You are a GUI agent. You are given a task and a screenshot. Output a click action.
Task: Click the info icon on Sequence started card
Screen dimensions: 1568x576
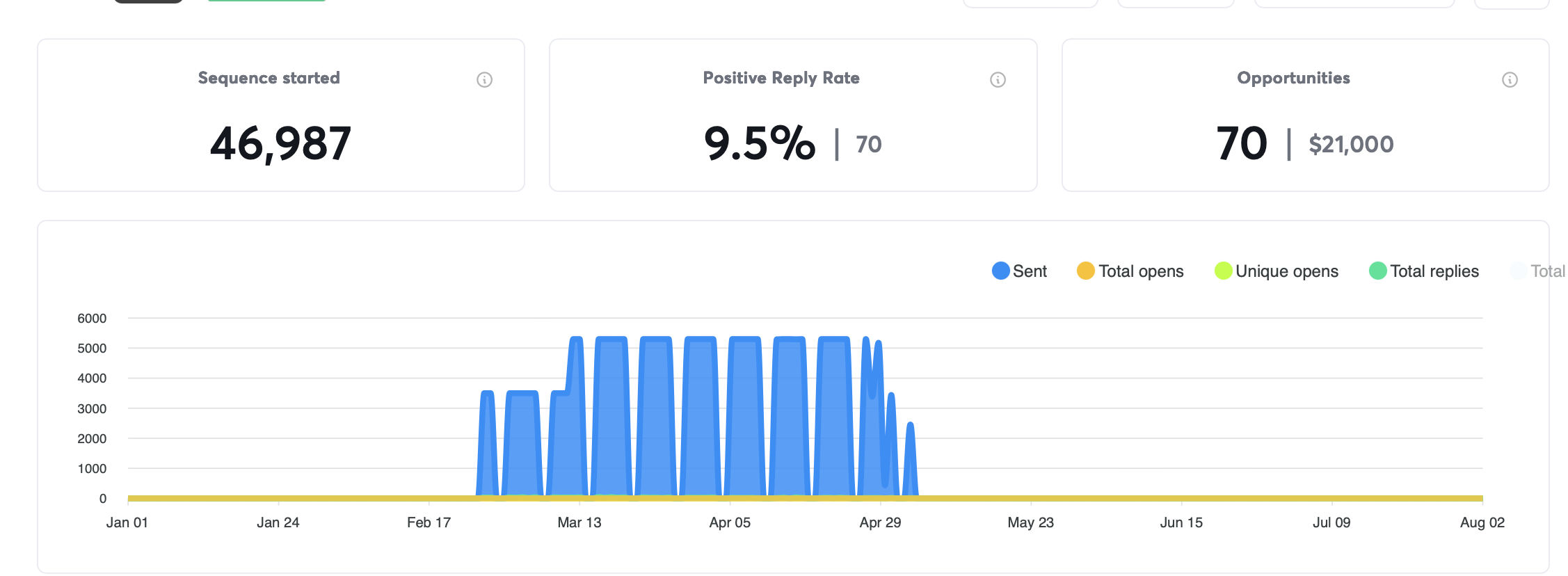(484, 79)
